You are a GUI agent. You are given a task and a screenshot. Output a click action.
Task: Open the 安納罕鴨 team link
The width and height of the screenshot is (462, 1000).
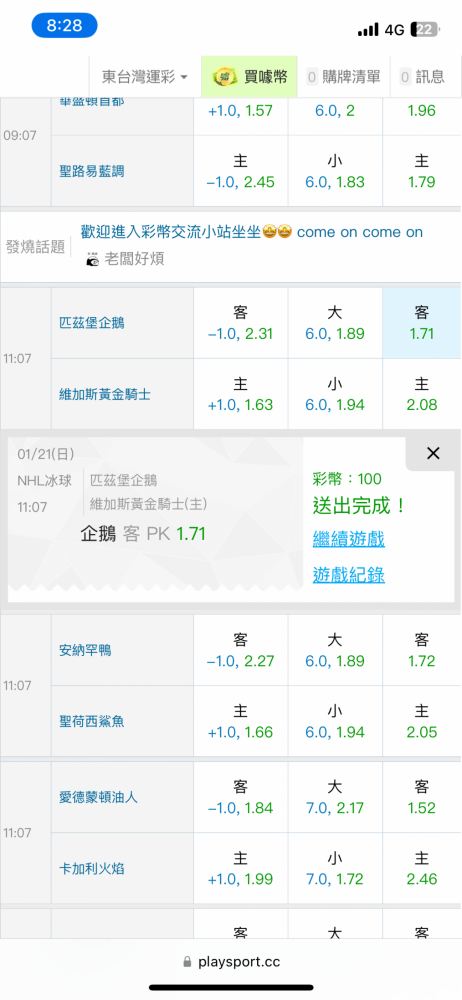(x=85, y=650)
